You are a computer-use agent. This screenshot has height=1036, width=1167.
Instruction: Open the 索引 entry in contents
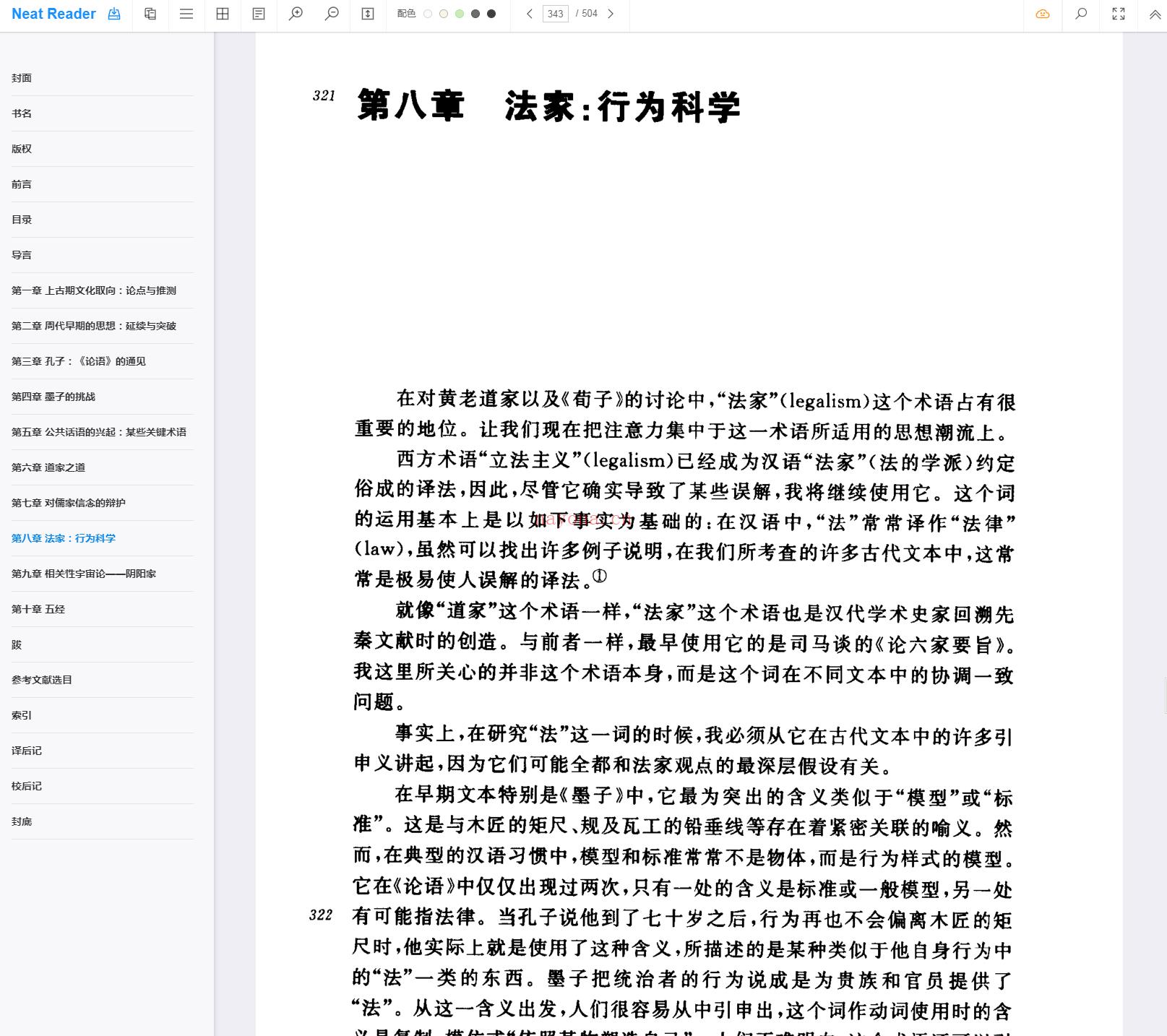point(22,715)
